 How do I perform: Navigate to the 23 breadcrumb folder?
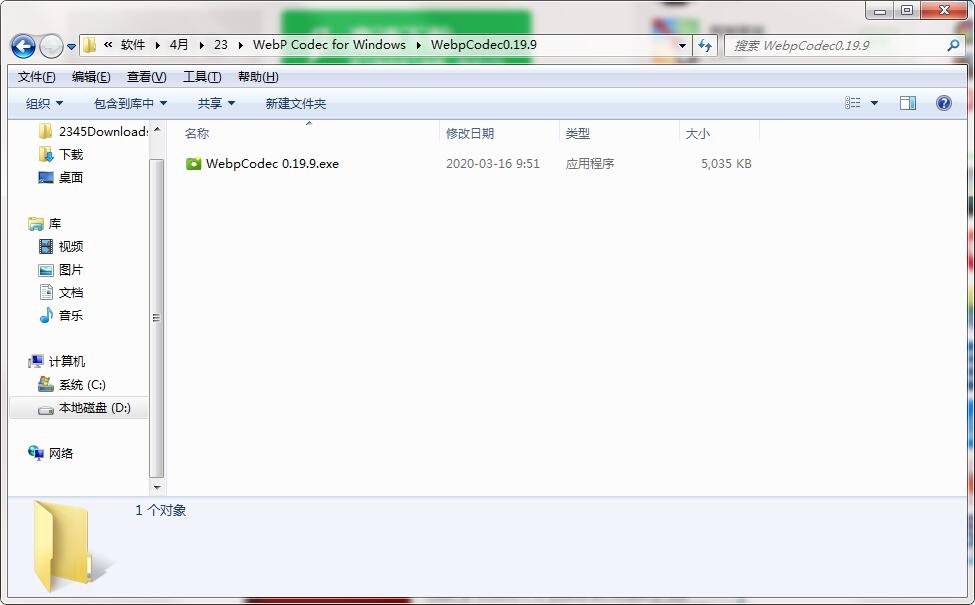pyautogui.click(x=221, y=45)
